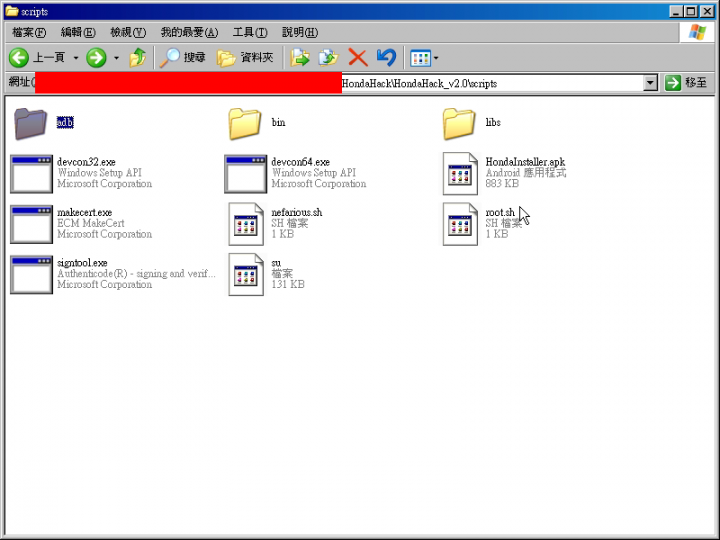Select the libs folder icon

459,124
